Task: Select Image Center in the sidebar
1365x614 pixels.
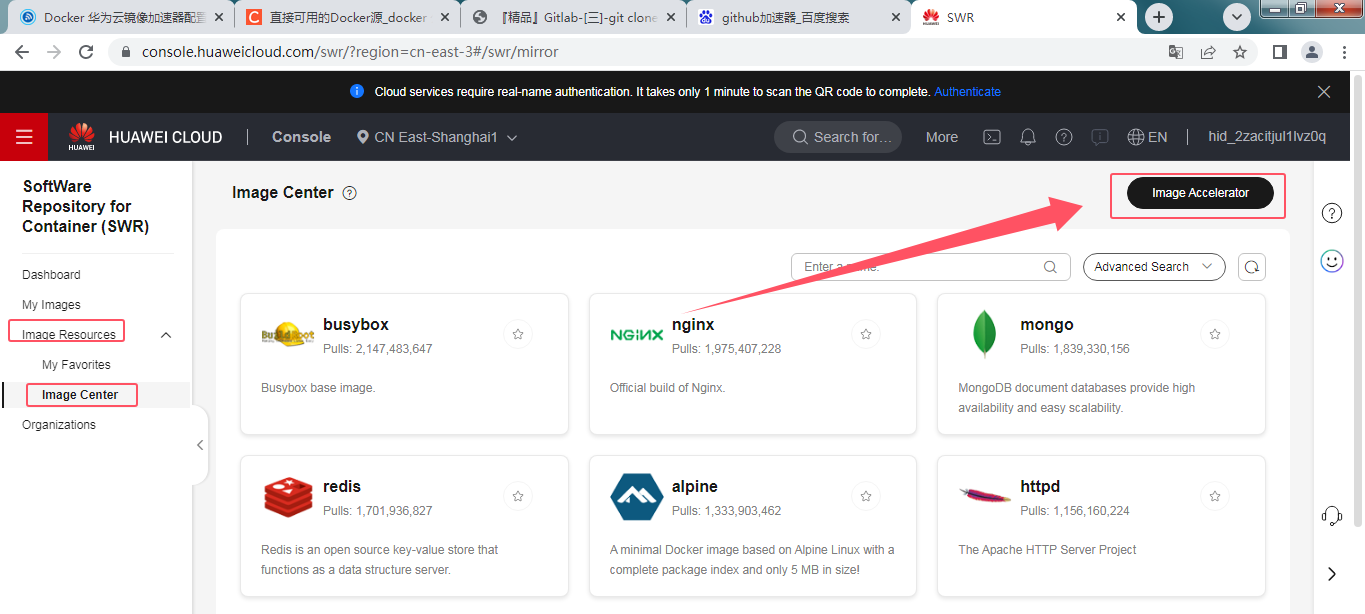Action: [x=80, y=395]
